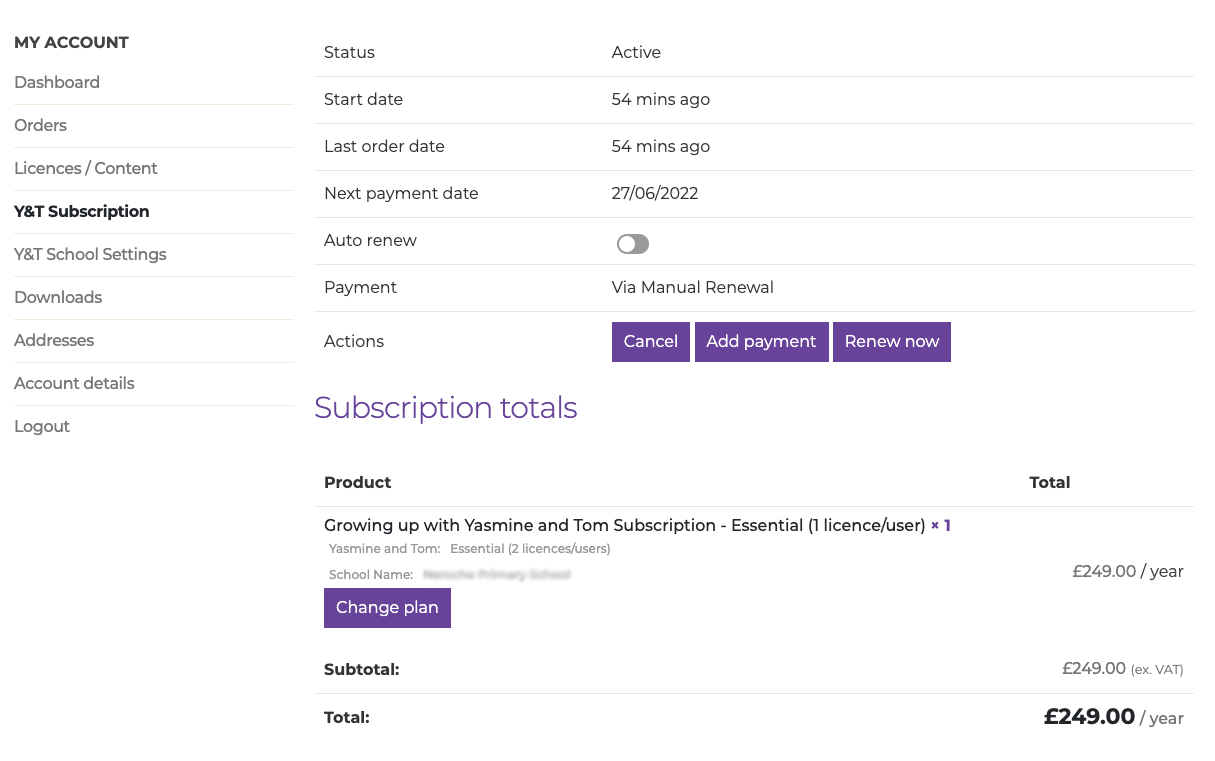The width and height of the screenshot is (1215, 761).
Task: Click the Subtotal £249.00 amount
Action: pyautogui.click(x=1094, y=668)
